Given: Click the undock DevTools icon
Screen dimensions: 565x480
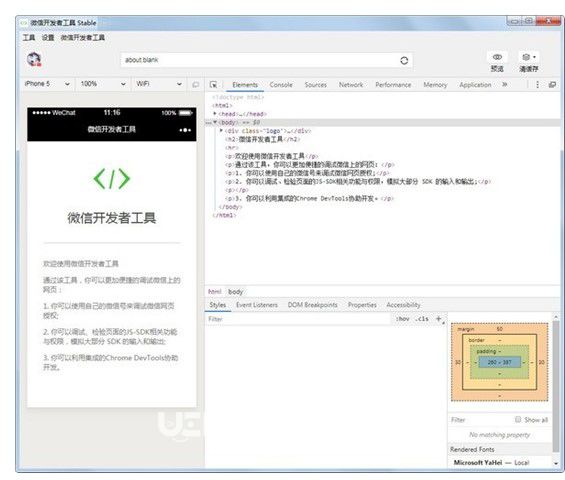Looking at the screenshot, I should pyautogui.click(x=552, y=85).
